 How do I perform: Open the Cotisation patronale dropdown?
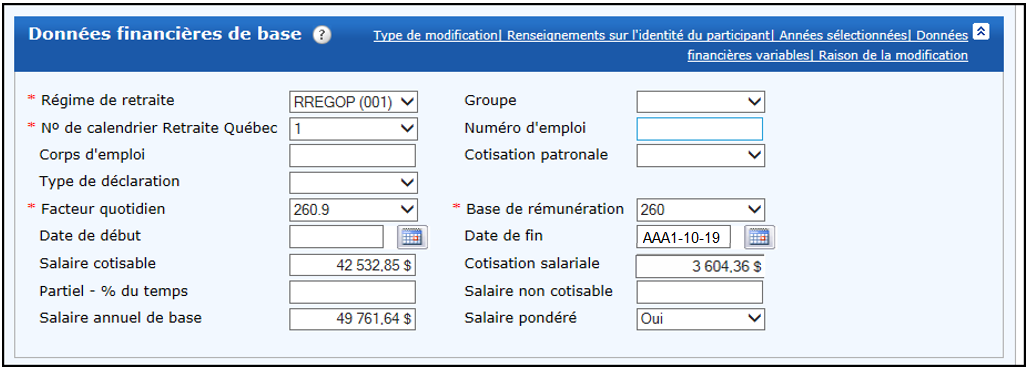click(701, 156)
